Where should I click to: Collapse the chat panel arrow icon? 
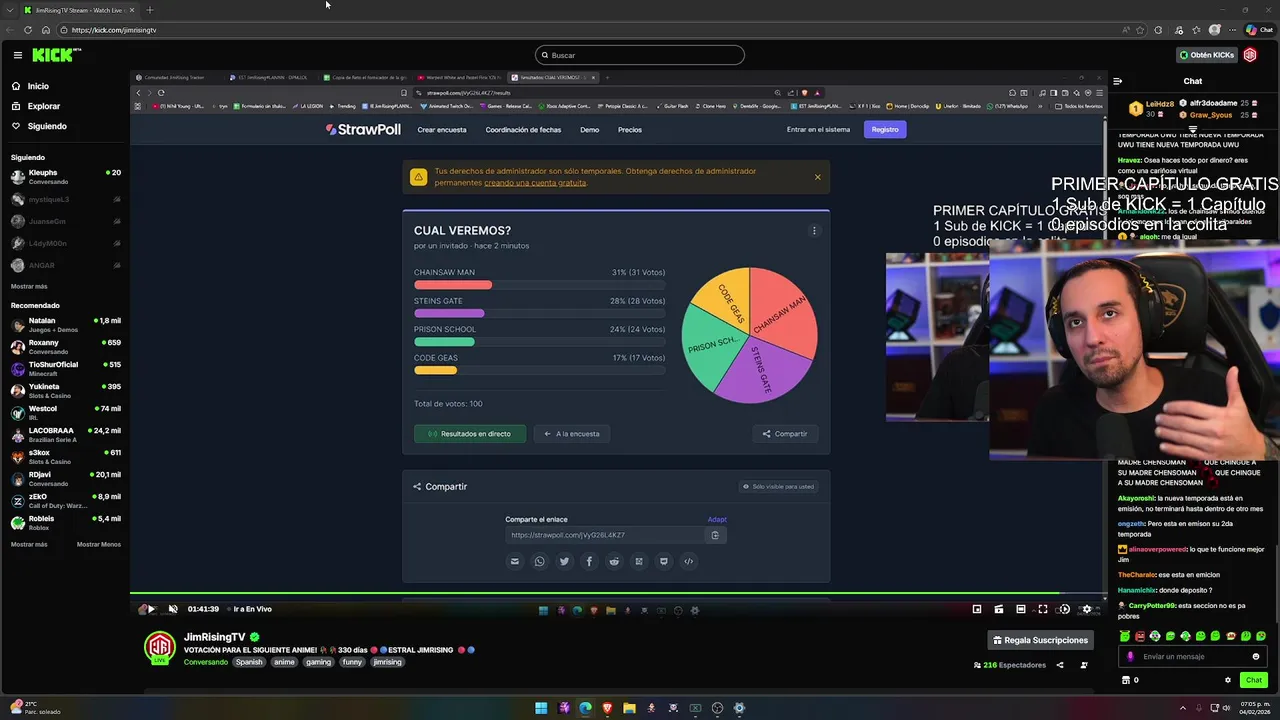[1118, 81]
